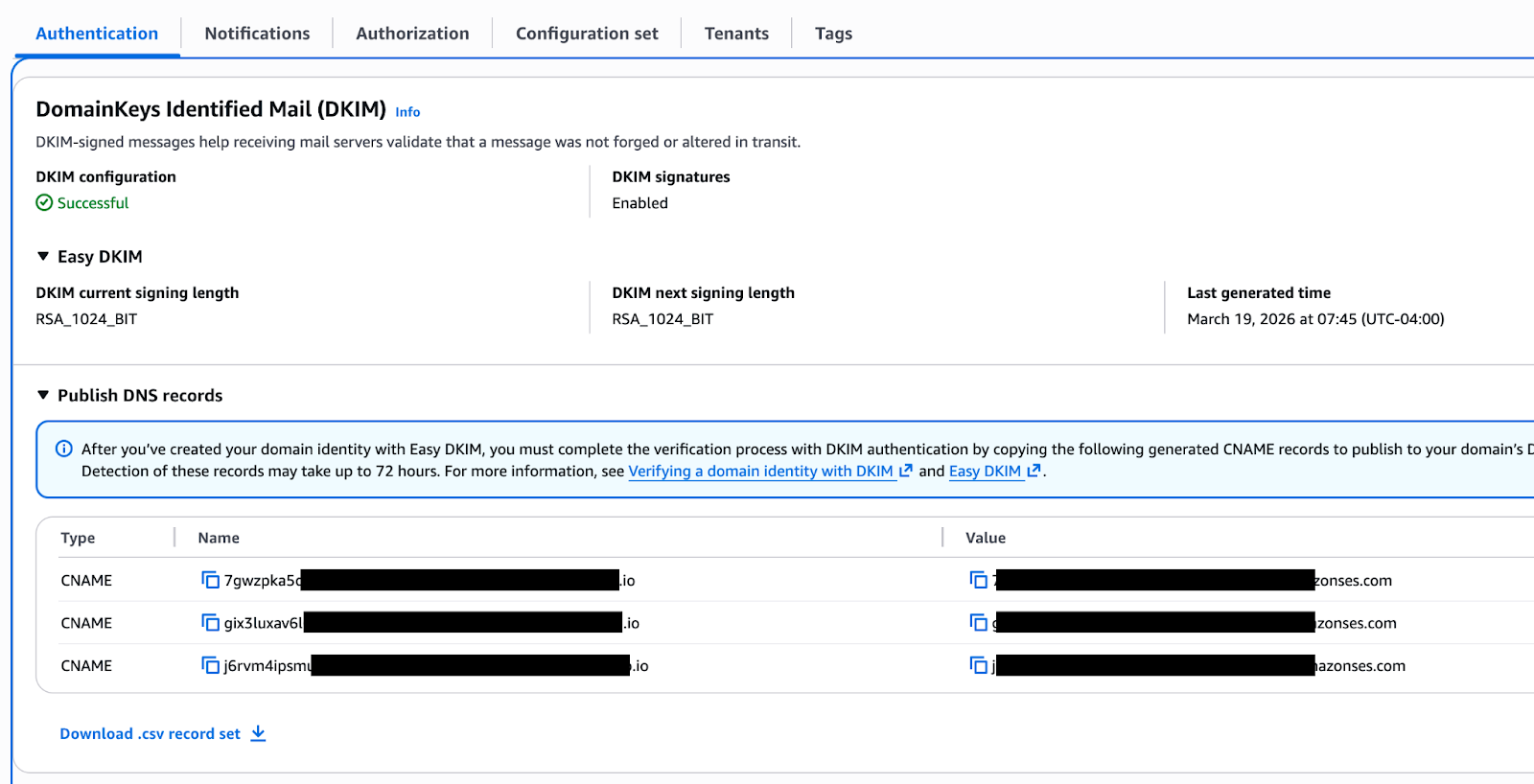Copy the j6rvm4ipsm CNAME record name
The image size is (1534, 784).
click(x=210, y=665)
